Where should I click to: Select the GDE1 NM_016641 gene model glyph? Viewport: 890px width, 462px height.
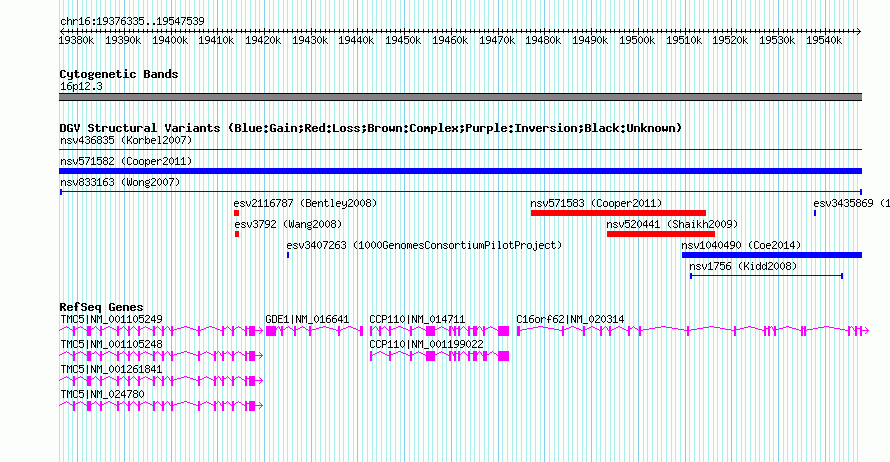click(314, 331)
